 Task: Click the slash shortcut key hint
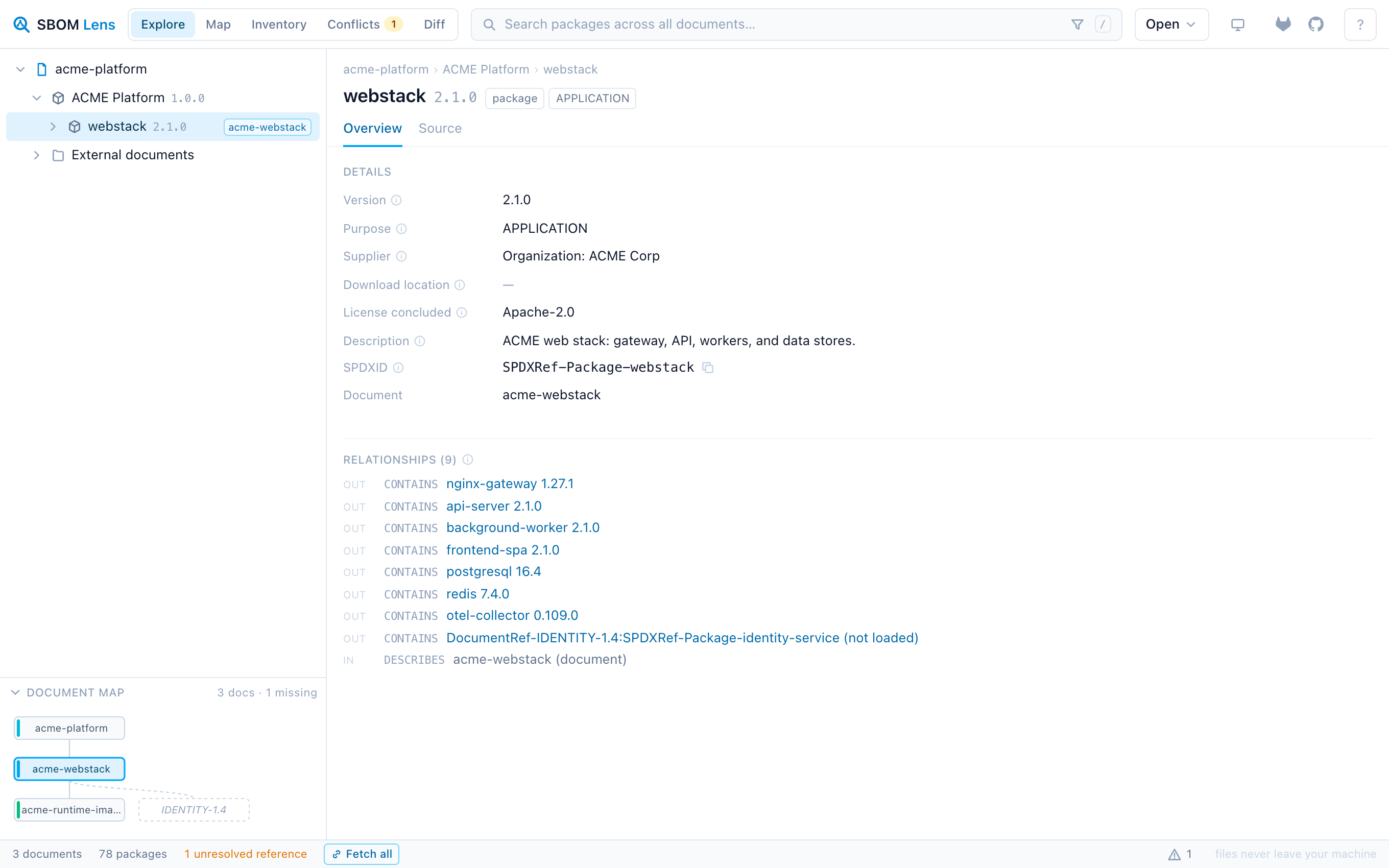coord(1103,24)
